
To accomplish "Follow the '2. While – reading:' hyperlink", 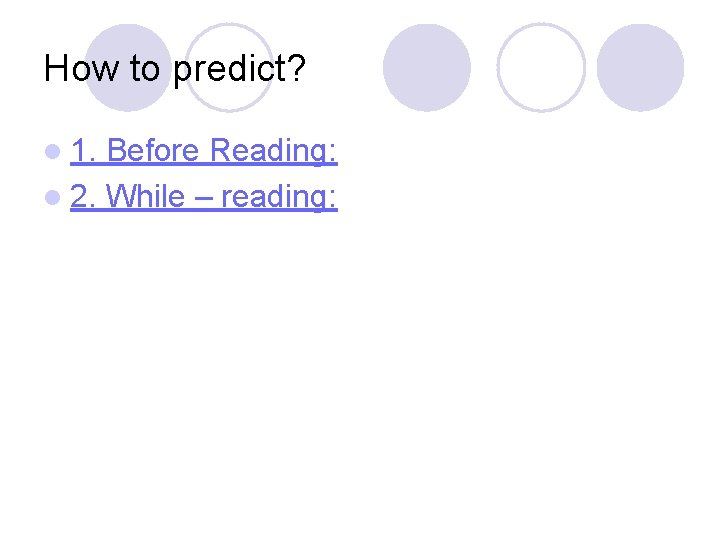I will click(204, 197).
